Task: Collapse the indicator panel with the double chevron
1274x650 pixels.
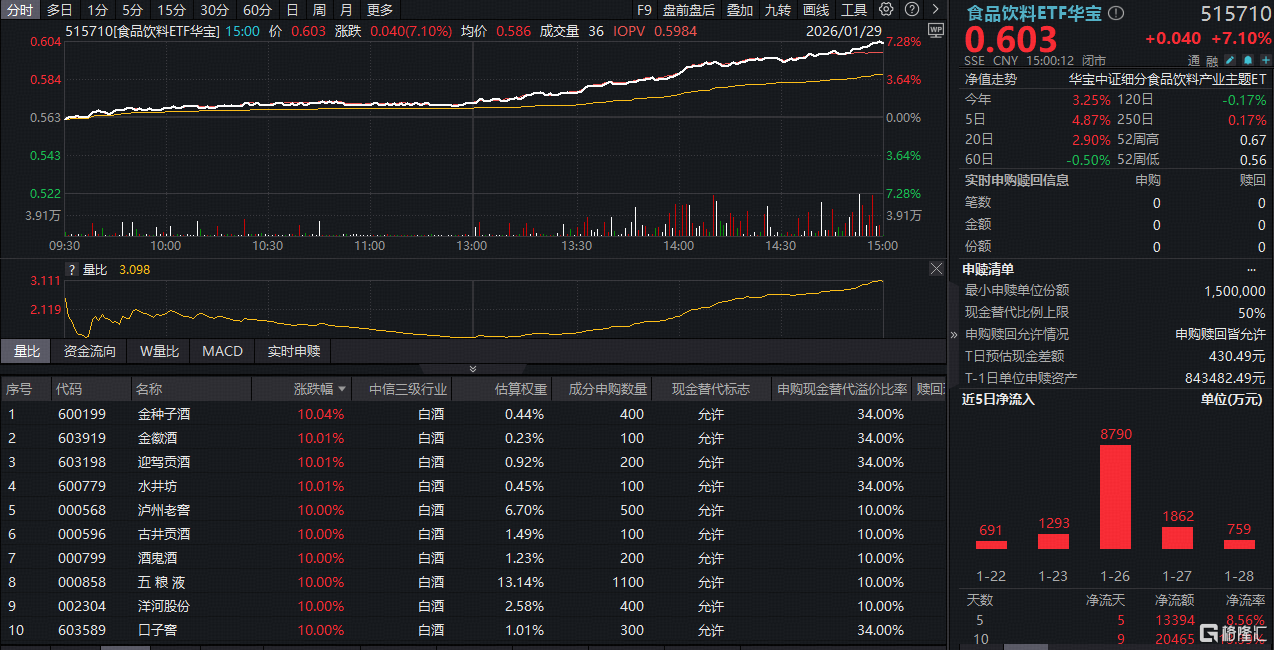Action: 473,369
